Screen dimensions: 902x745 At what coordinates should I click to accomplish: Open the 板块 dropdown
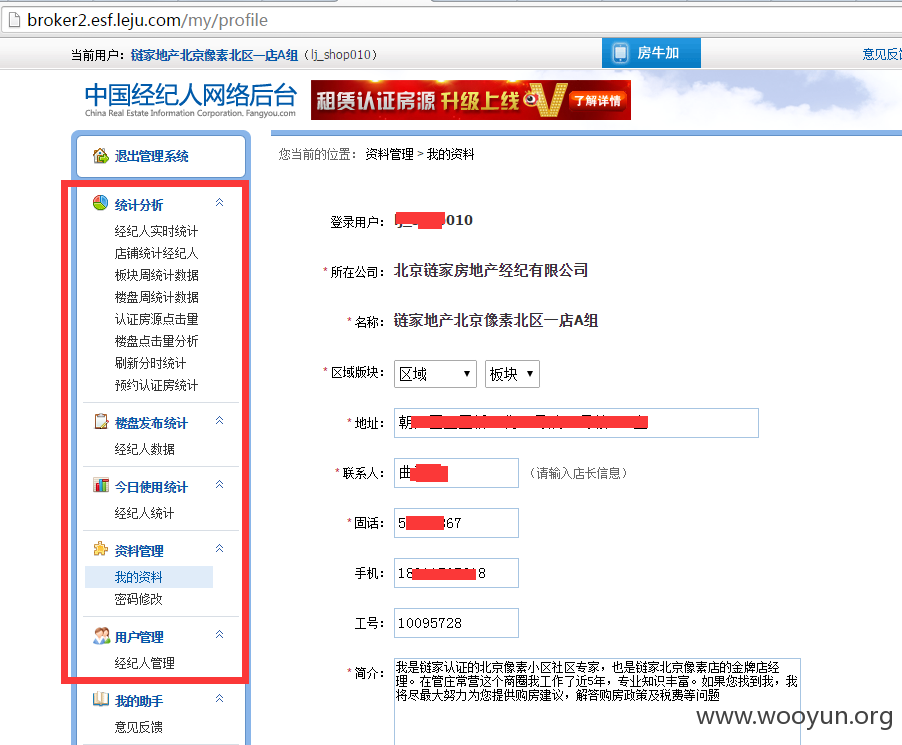[x=512, y=374]
